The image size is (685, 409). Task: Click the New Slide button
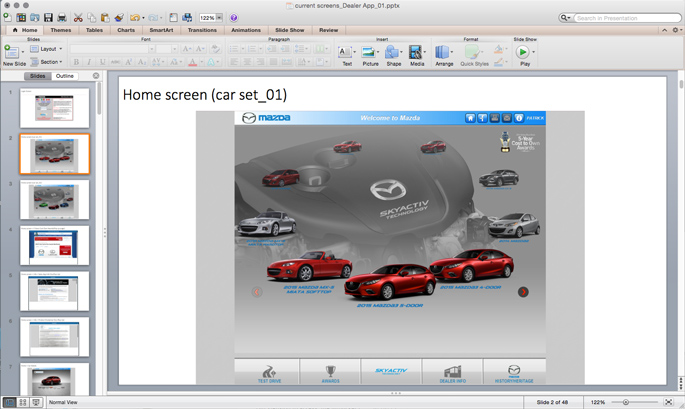click(14, 55)
